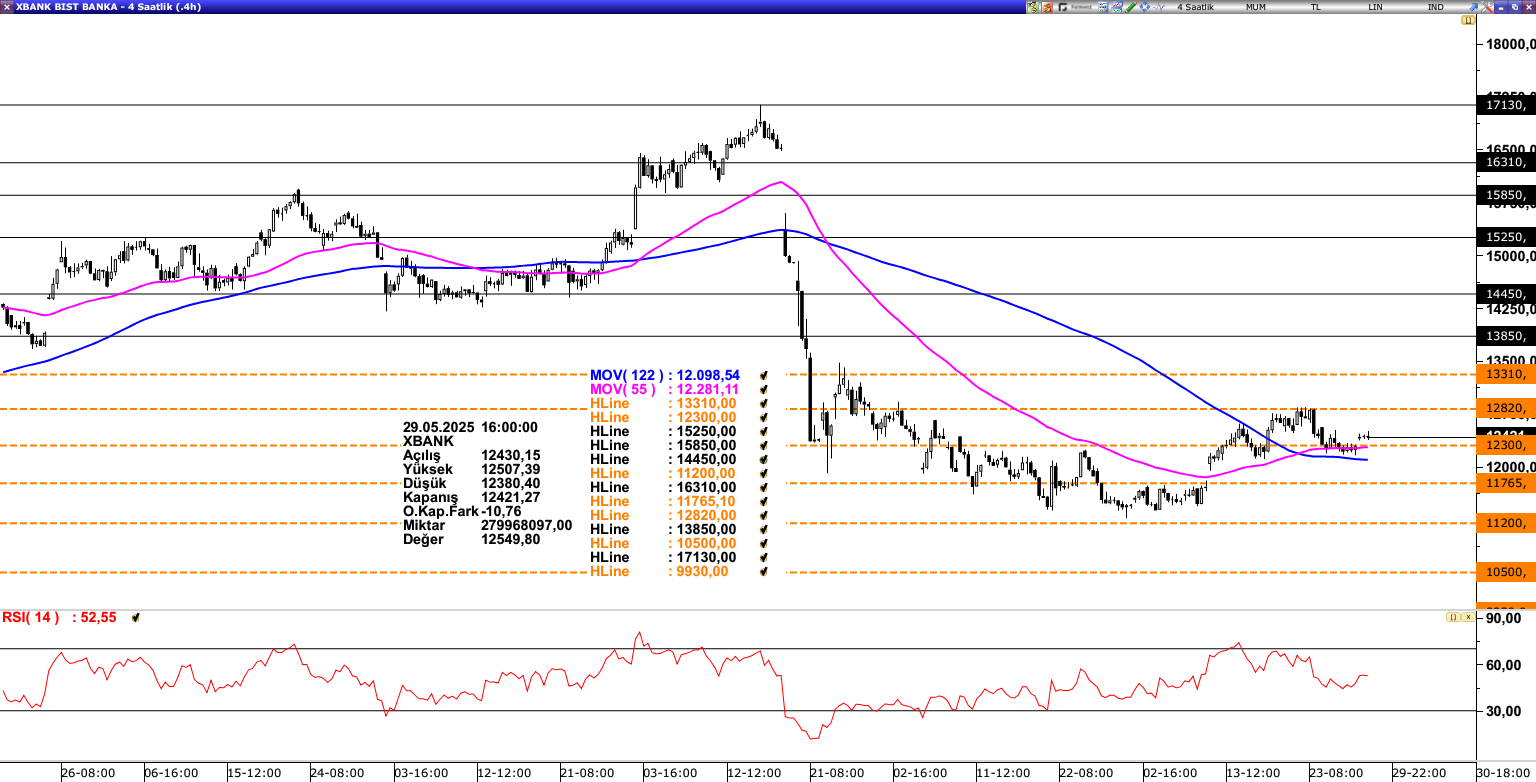
Task: Select the 15850 price label on the axis
Action: click(1505, 195)
